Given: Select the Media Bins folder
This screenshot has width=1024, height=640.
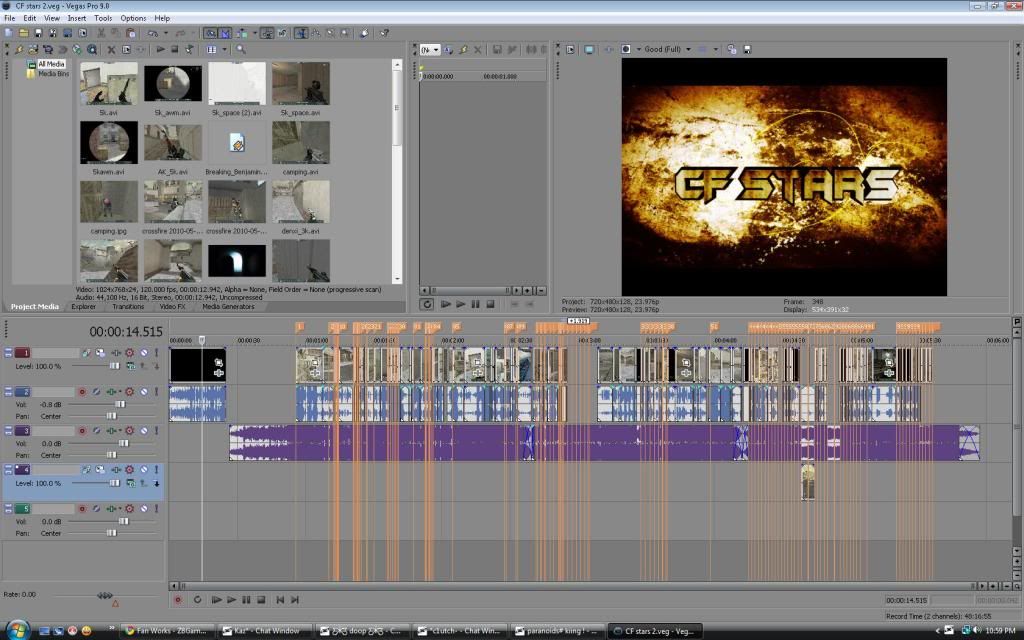Looking at the screenshot, I should click(x=53, y=73).
